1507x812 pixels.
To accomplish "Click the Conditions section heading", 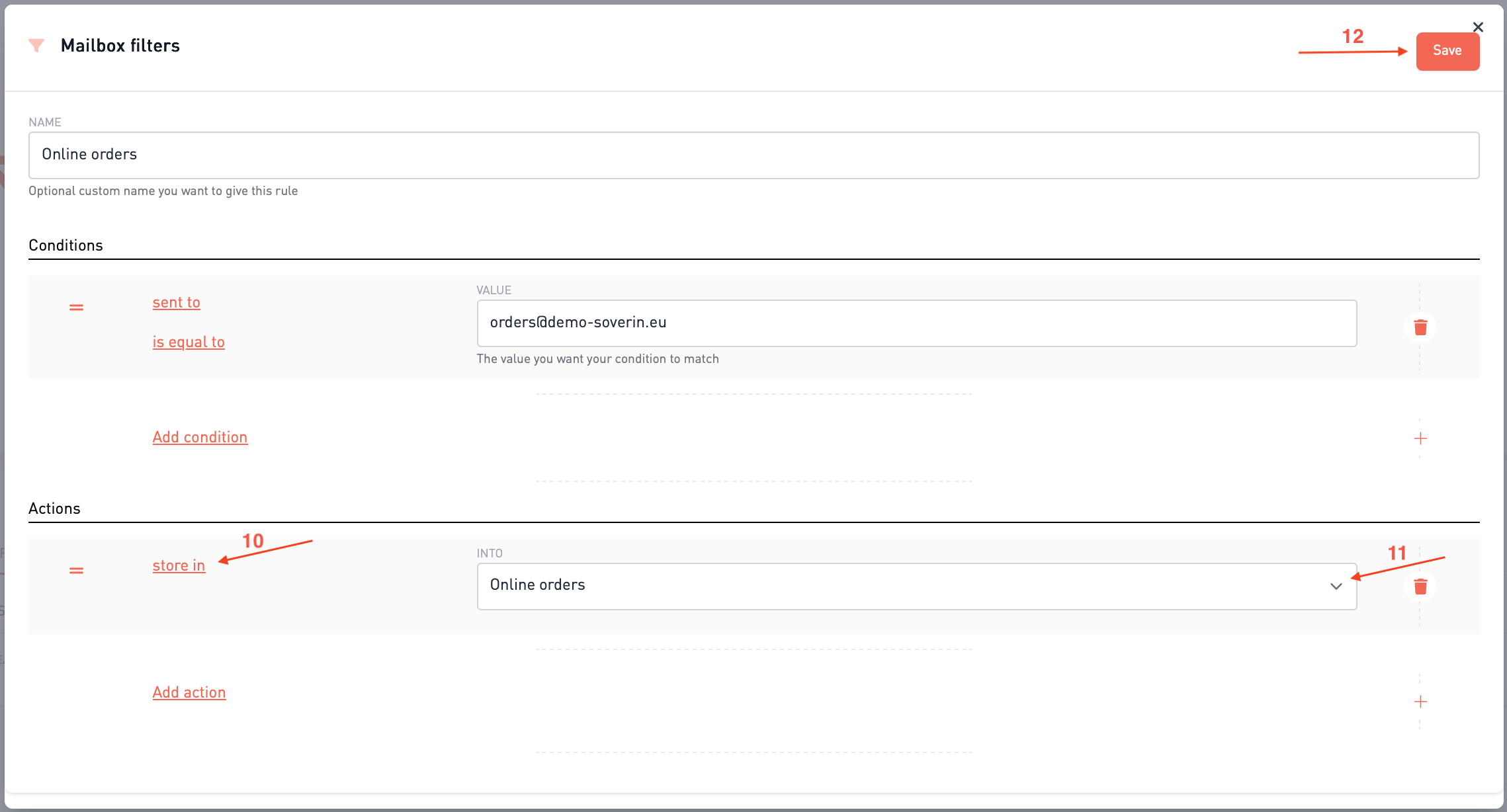I will click(x=65, y=245).
